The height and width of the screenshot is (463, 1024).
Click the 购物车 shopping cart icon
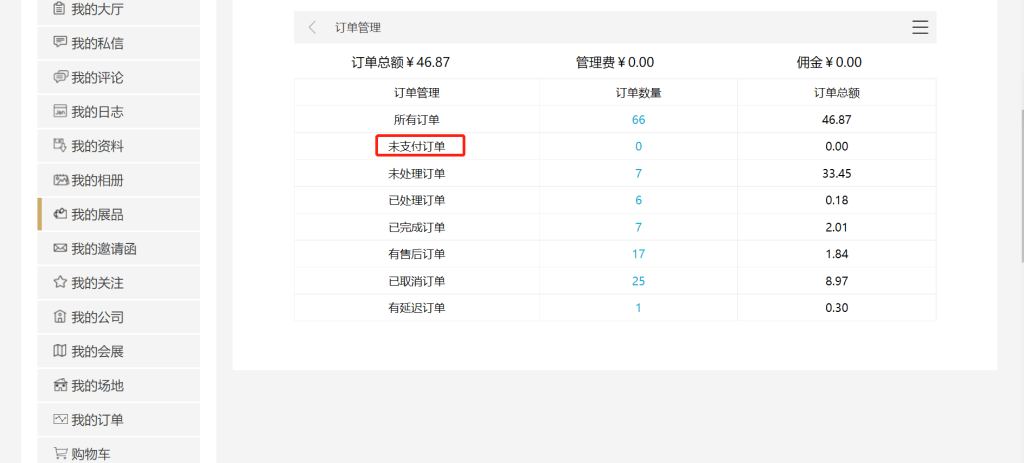60,453
